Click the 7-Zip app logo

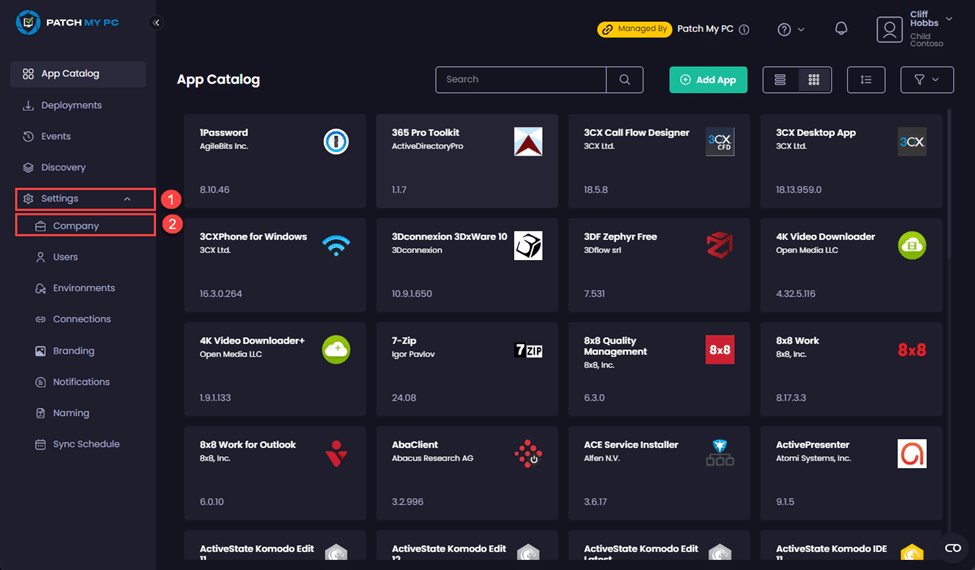click(528, 350)
